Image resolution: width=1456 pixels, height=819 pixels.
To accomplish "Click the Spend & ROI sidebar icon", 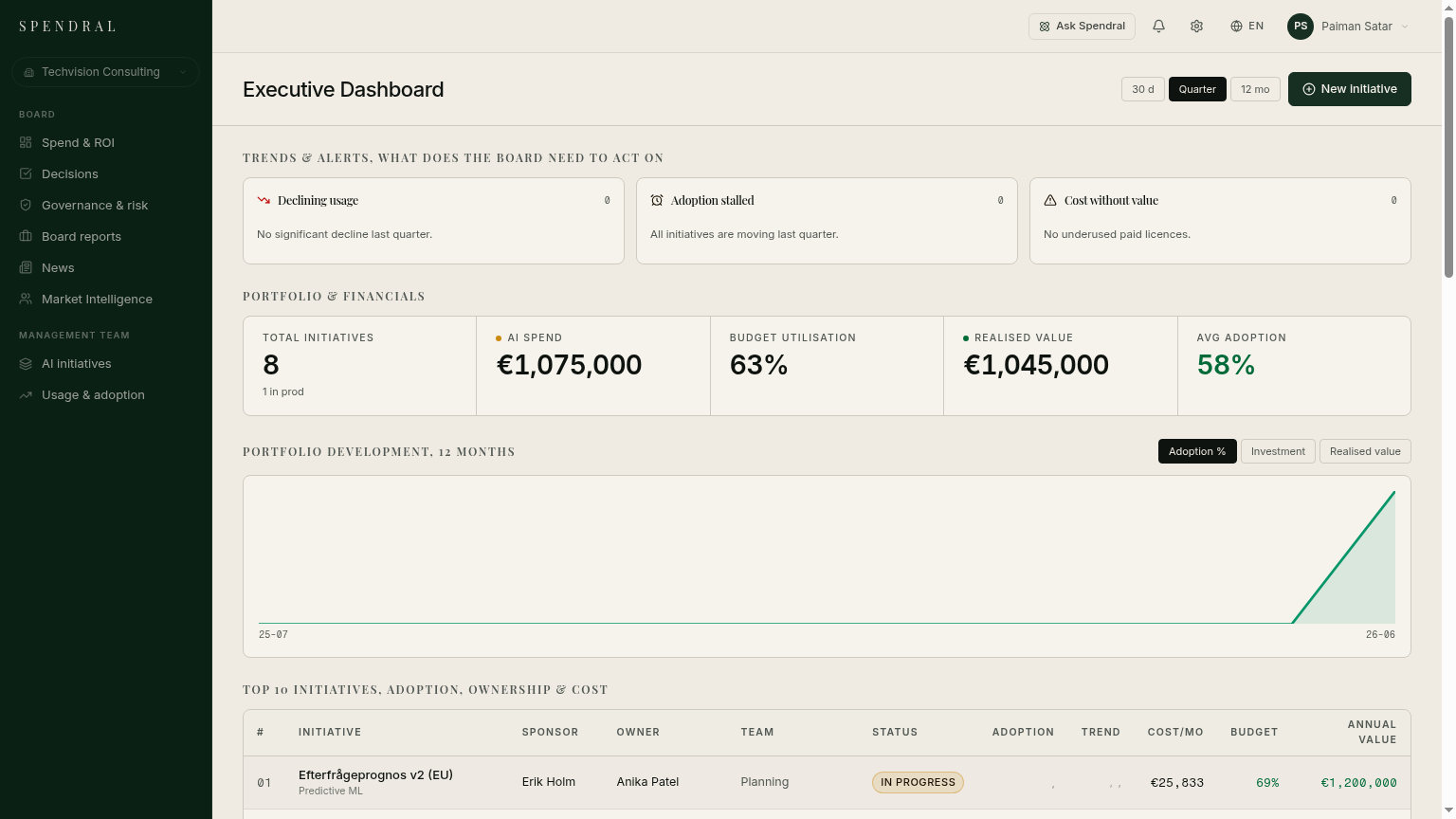I will coord(26,142).
